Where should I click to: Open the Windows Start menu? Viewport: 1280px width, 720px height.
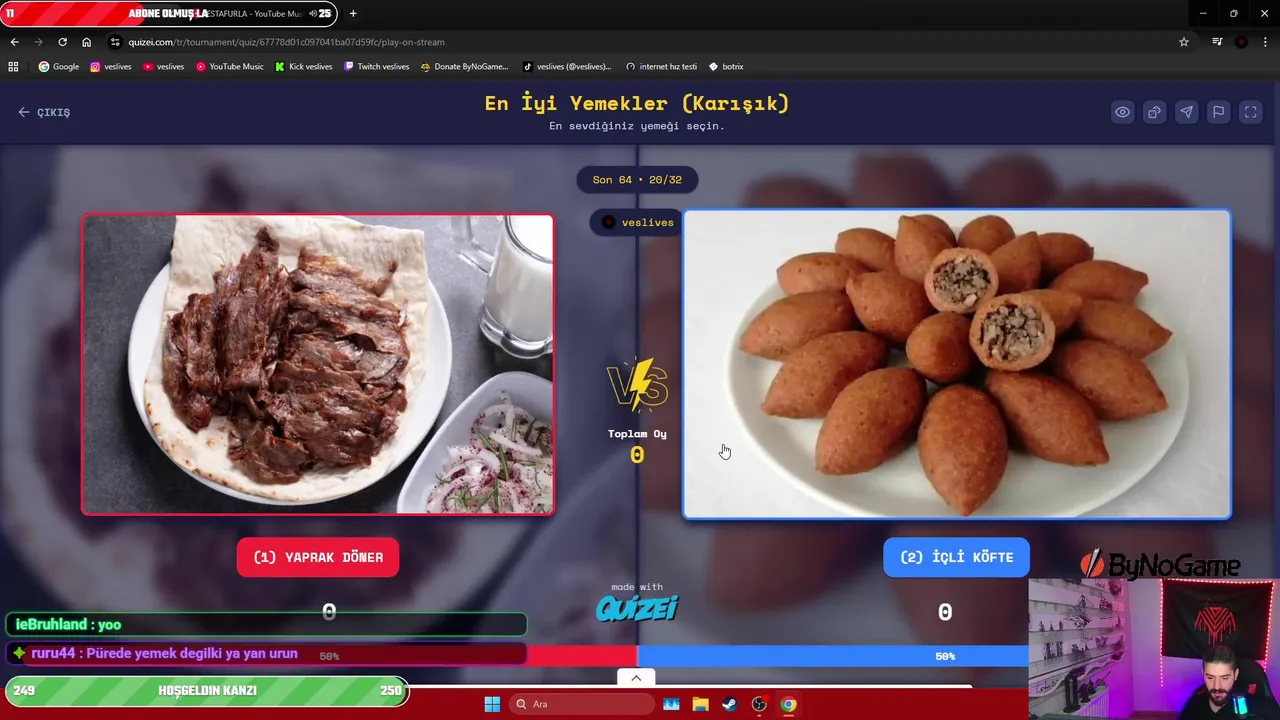(x=492, y=704)
